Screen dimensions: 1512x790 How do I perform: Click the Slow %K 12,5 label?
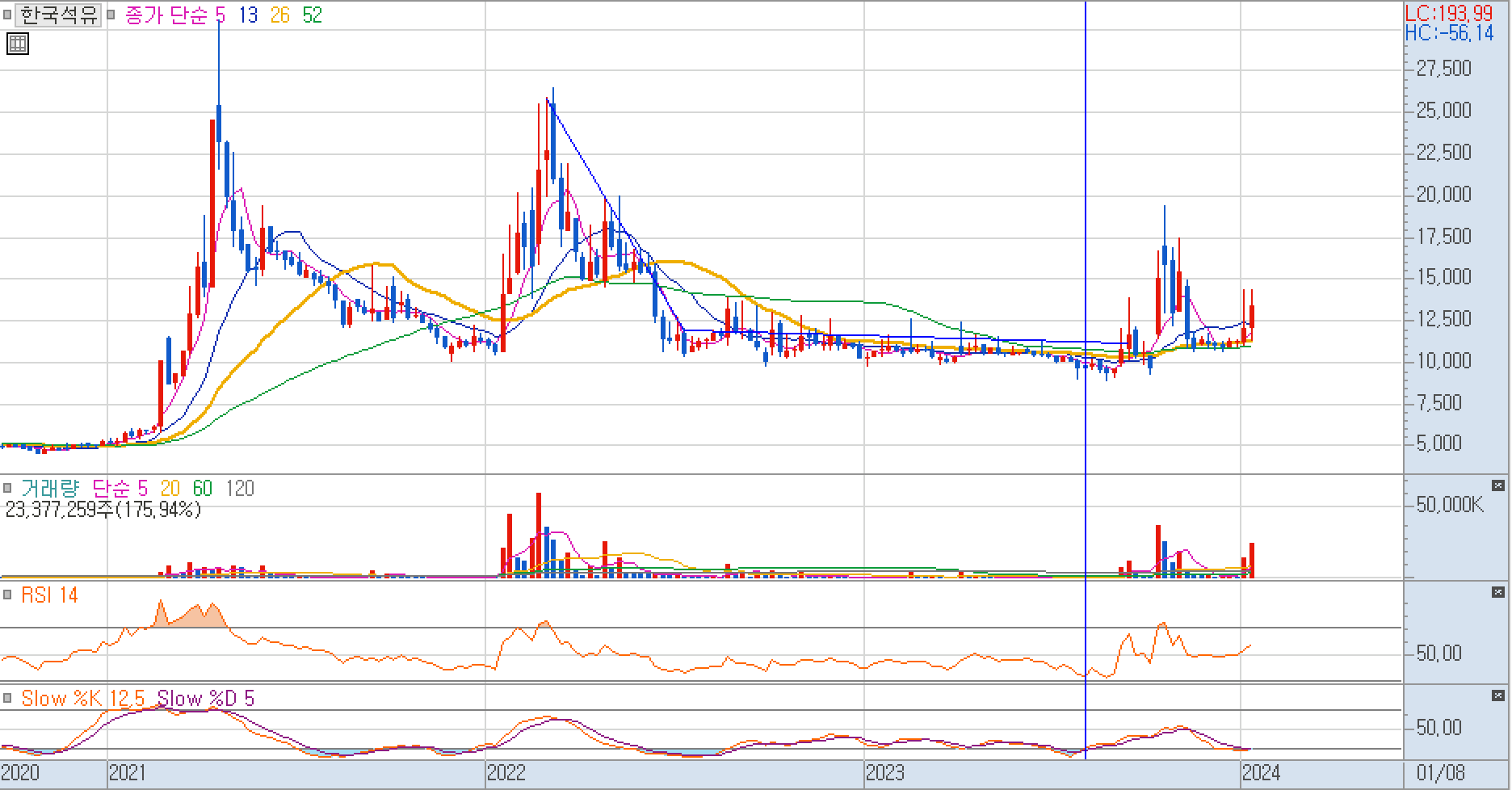(x=82, y=697)
